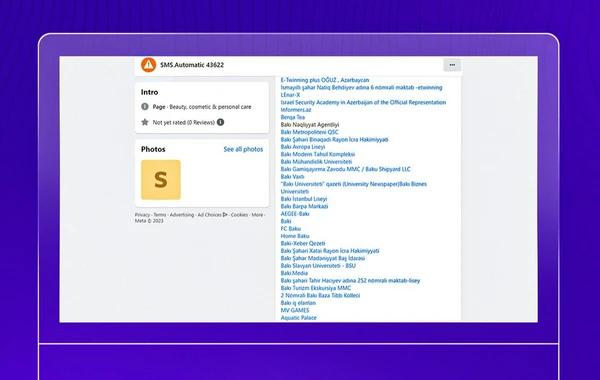
Task: Expand the More footer menu
Action: pos(257,215)
